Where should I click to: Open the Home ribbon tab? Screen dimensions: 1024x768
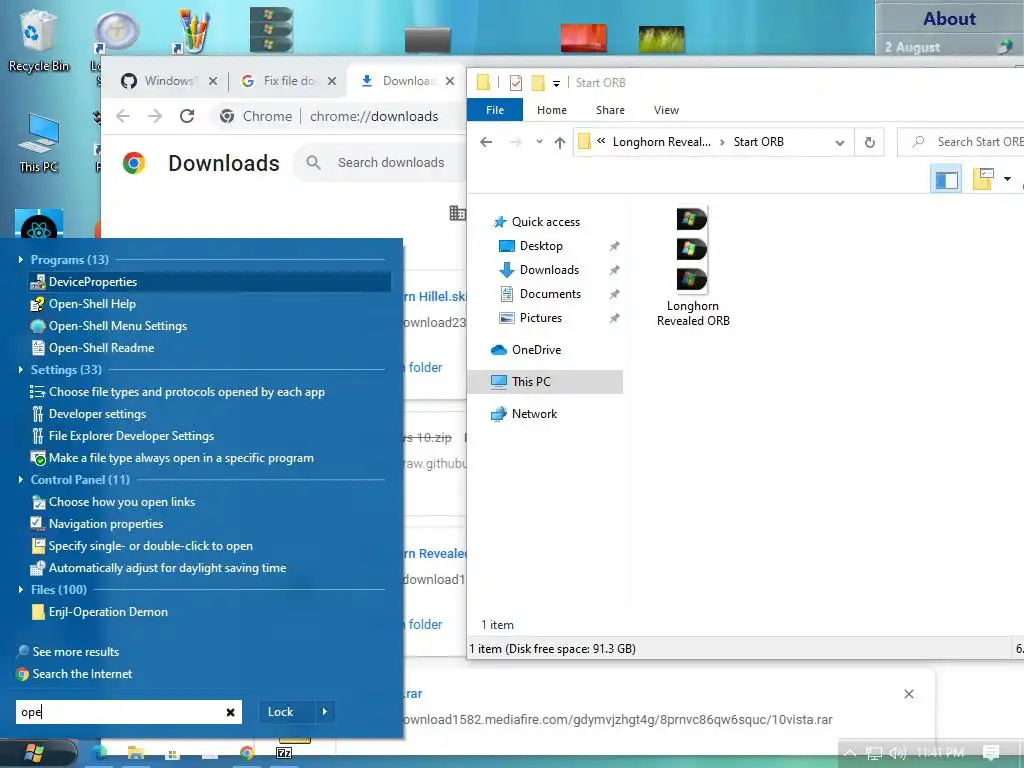tap(552, 110)
